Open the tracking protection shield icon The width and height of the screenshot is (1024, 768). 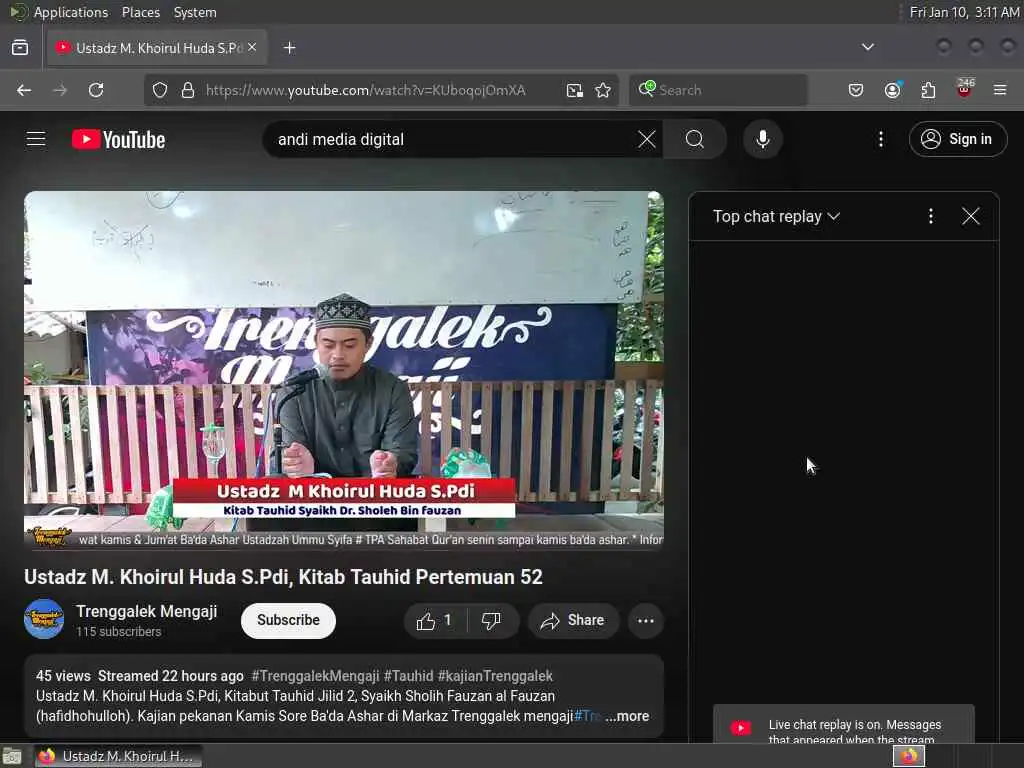160,90
